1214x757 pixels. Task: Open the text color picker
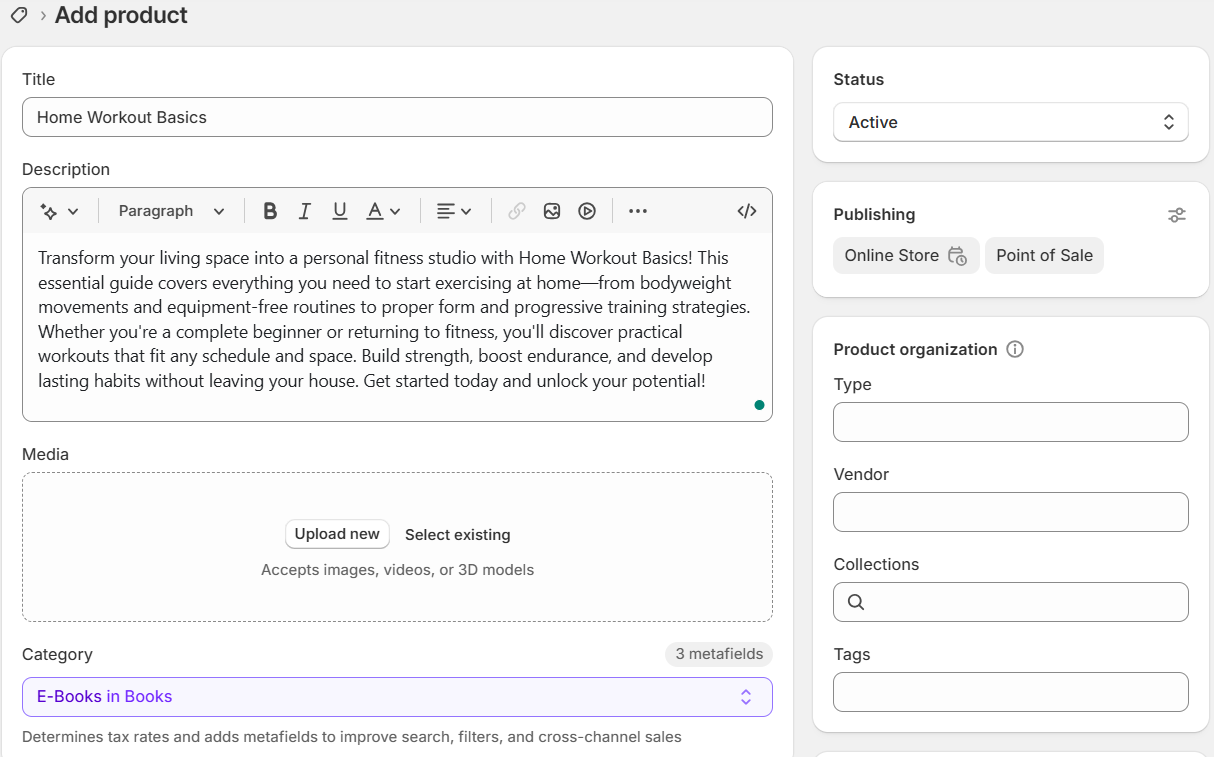click(x=383, y=211)
